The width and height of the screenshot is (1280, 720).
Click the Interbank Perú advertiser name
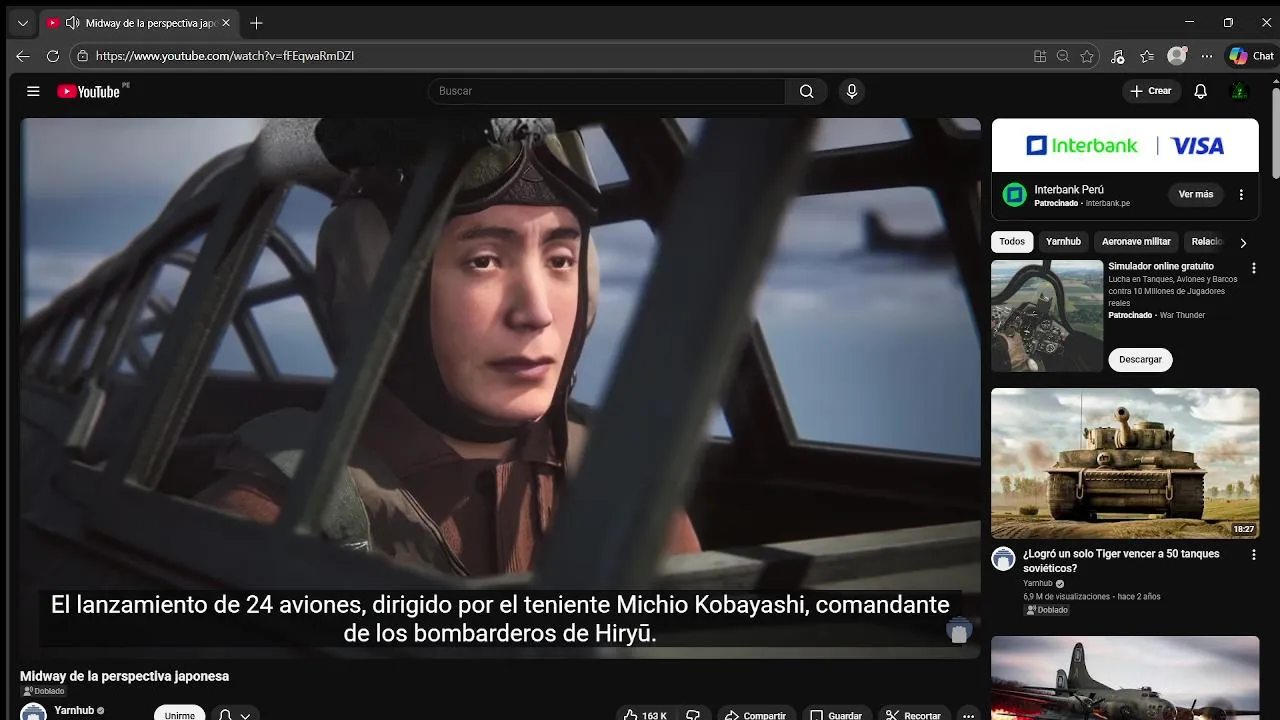click(1069, 189)
